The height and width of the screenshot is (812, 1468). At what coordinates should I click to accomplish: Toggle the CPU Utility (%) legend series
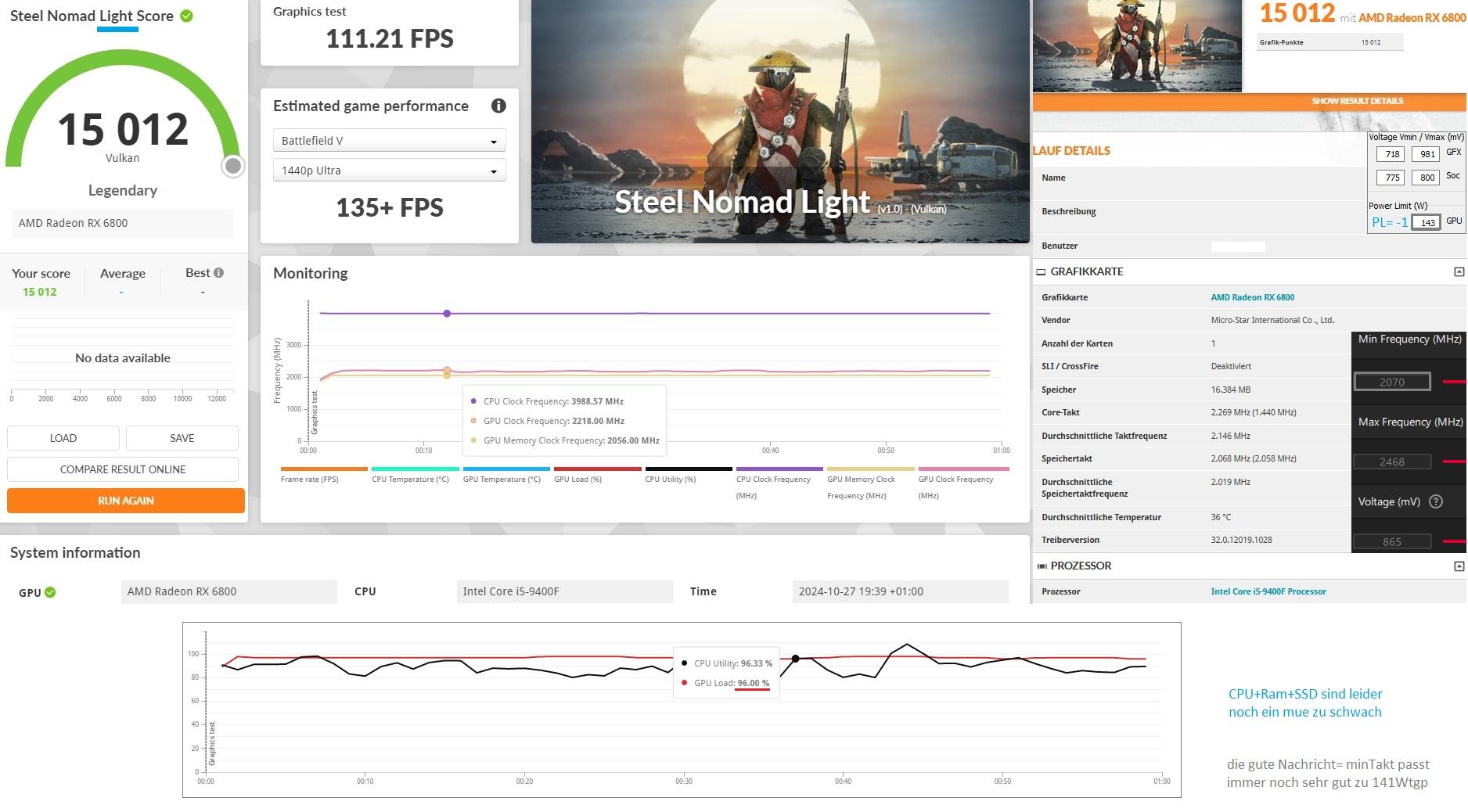pos(689,476)
